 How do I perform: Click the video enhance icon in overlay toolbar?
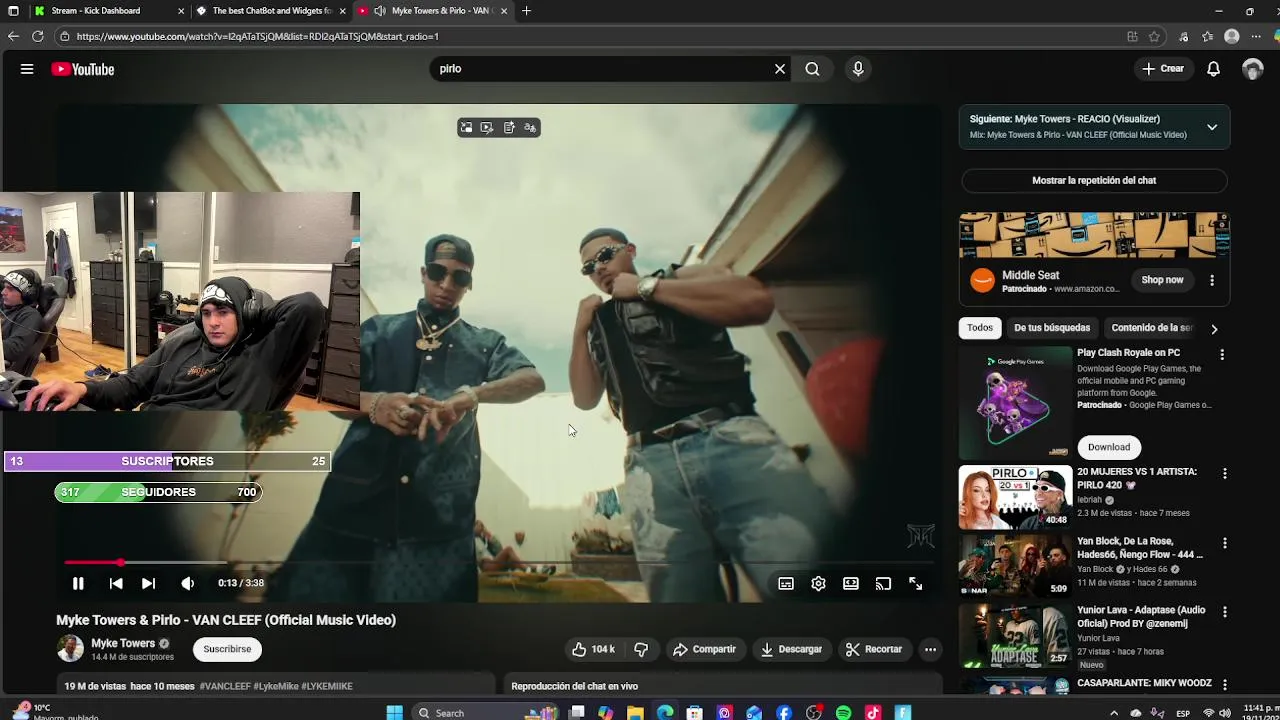(487, 127)
